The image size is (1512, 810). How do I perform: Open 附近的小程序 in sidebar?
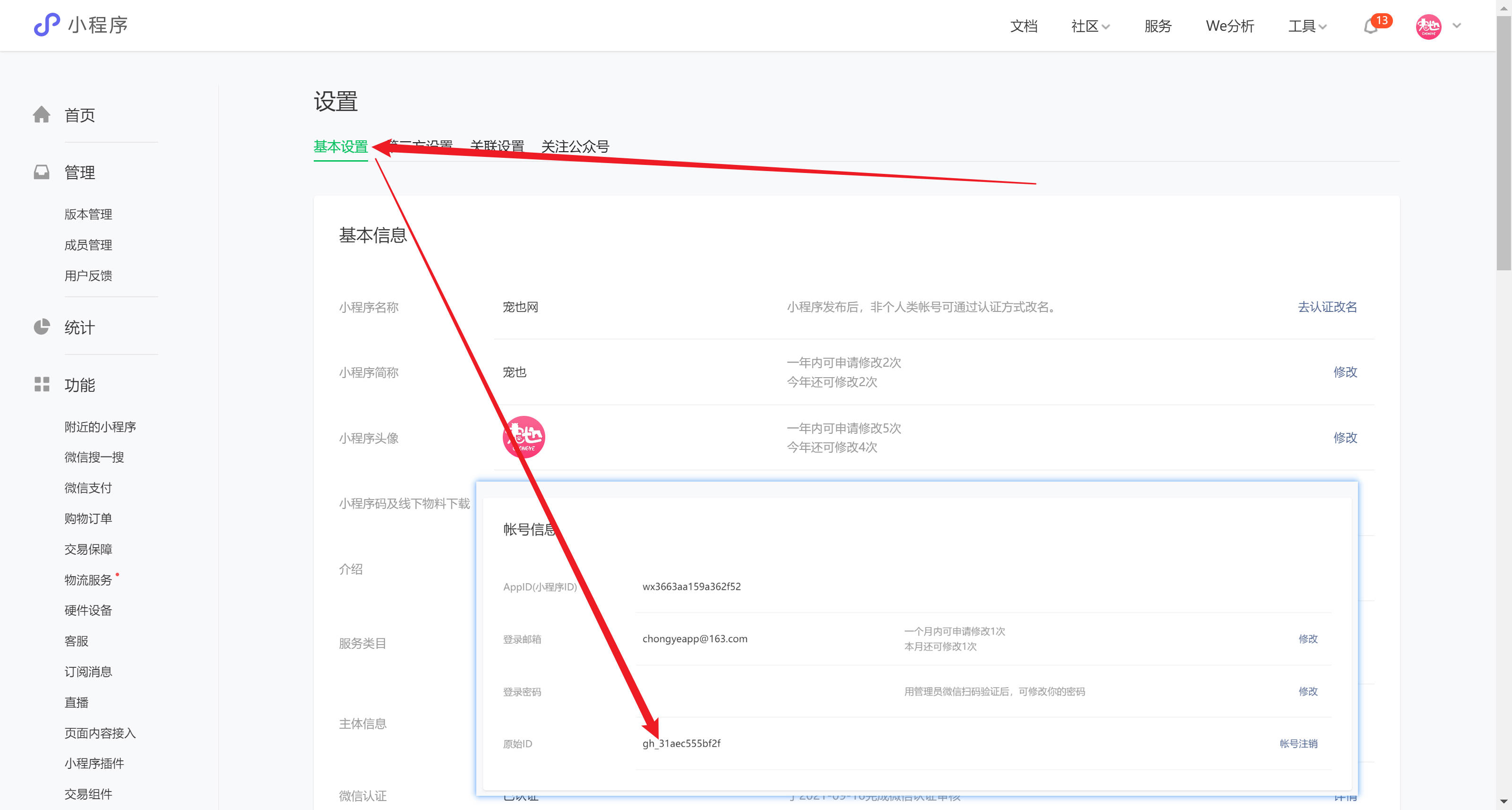100,427
